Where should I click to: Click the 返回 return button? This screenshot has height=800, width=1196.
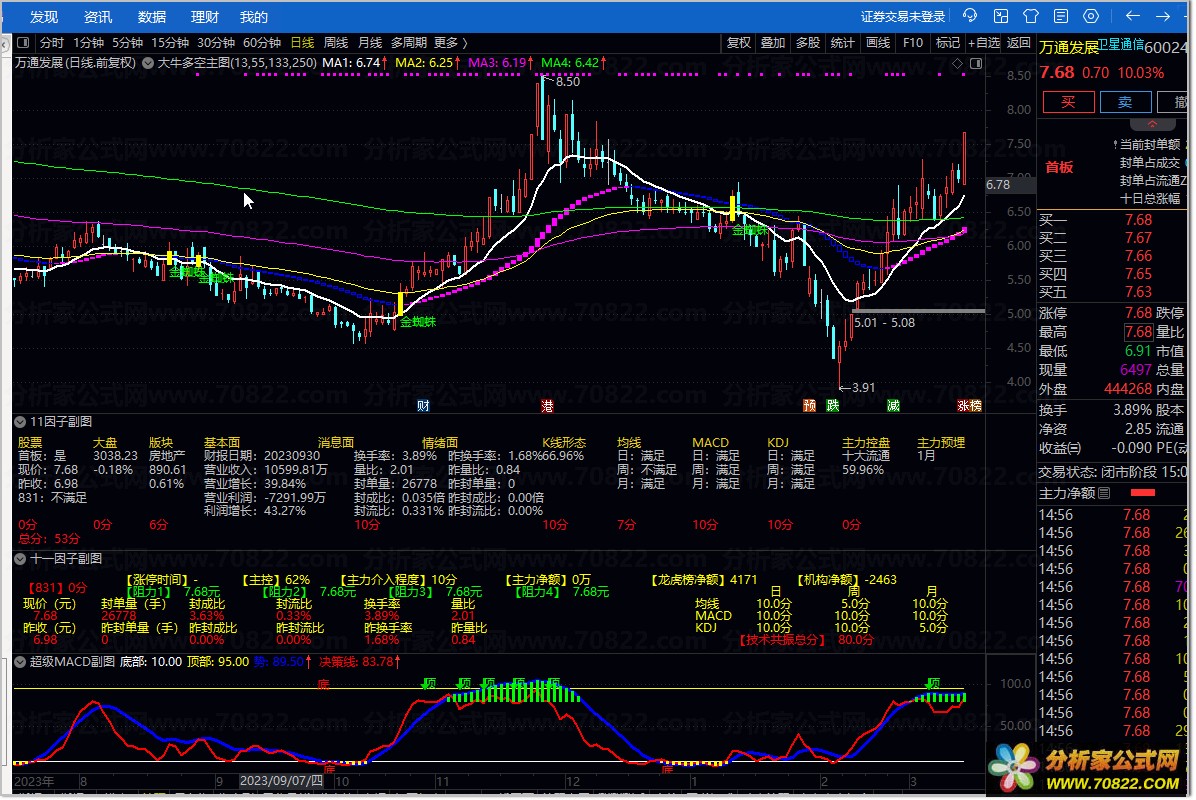1019,43
